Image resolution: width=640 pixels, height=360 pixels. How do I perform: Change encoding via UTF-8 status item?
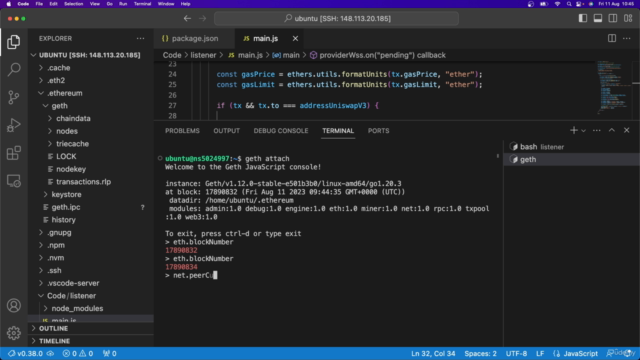click(516, 353)
